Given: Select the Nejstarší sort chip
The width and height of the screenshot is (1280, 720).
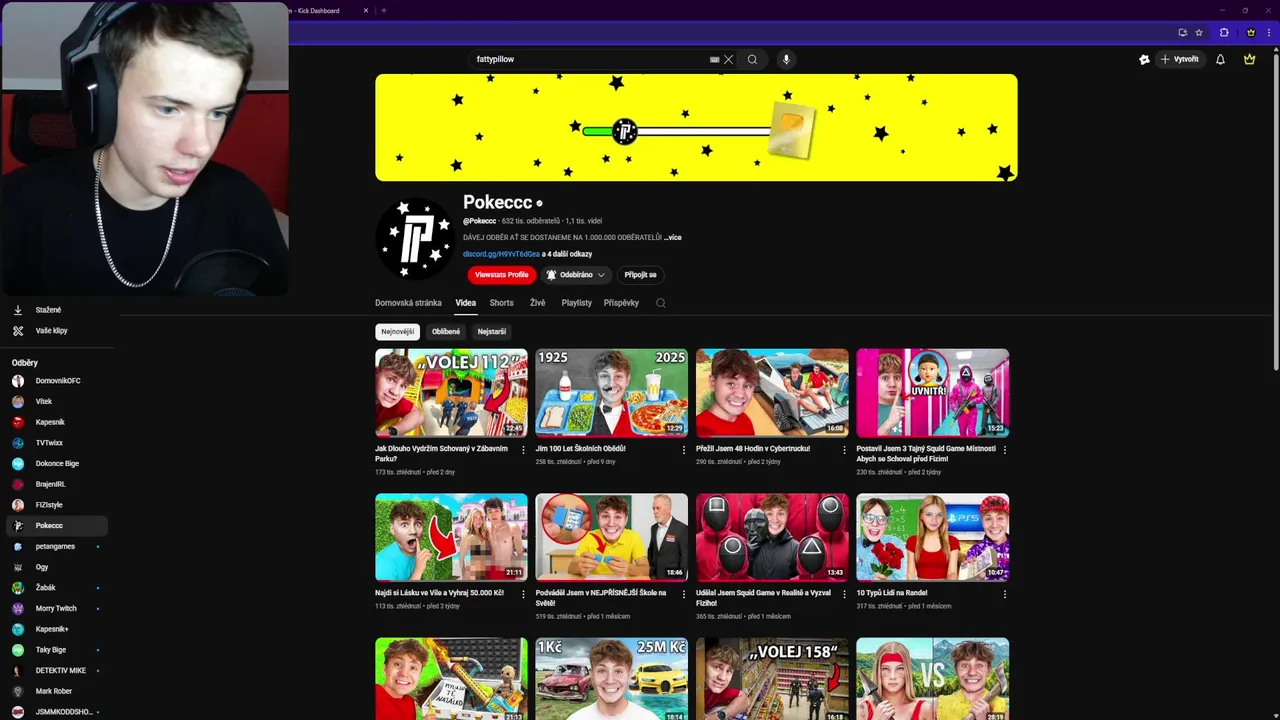Looking at the screenshot, I should pyautogui.click(x=491, y=332).
